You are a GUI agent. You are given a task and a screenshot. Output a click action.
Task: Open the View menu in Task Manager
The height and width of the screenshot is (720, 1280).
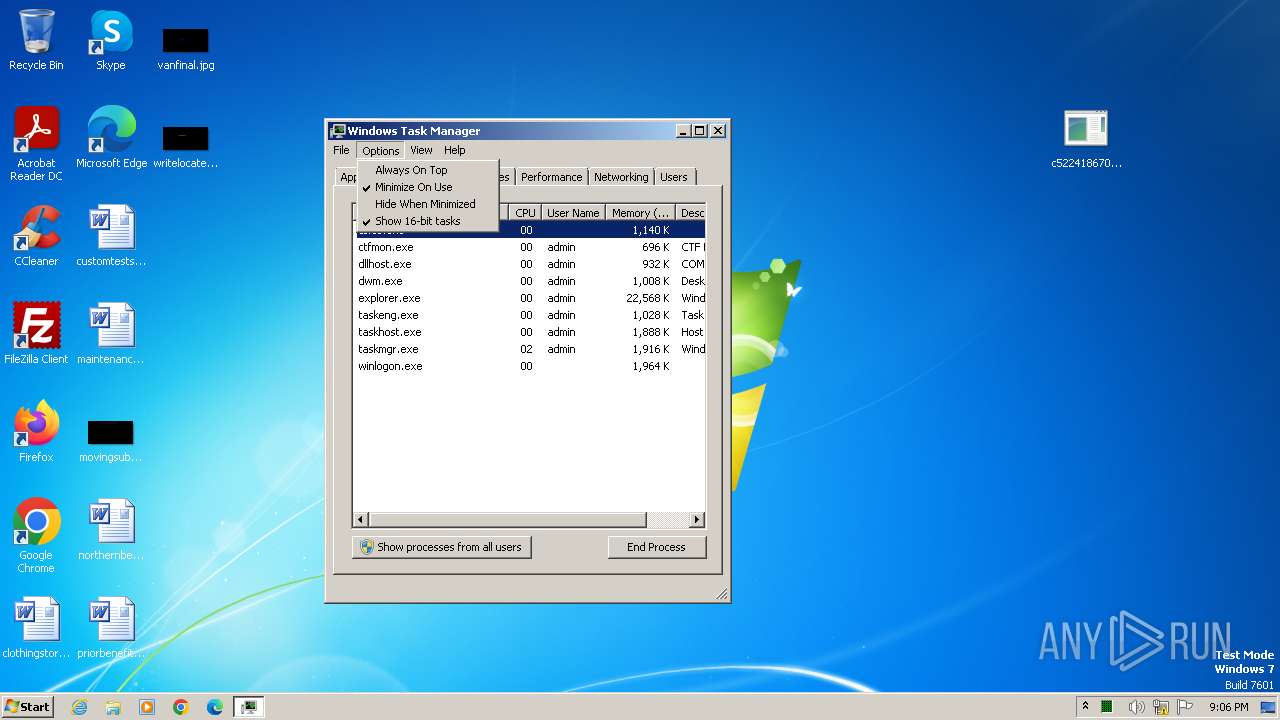point(421,150)
